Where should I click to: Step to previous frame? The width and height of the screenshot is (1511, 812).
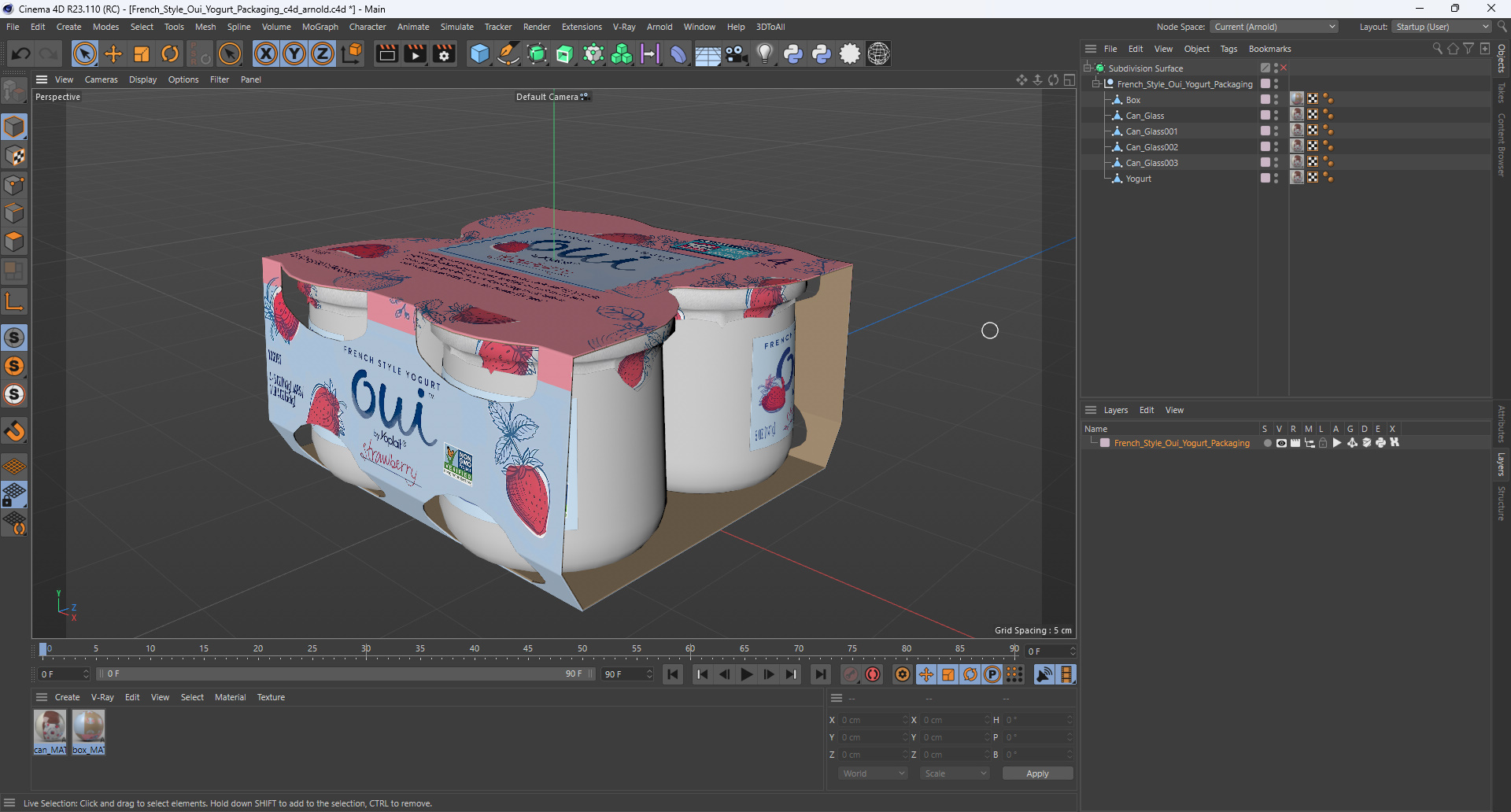point(725,674)
